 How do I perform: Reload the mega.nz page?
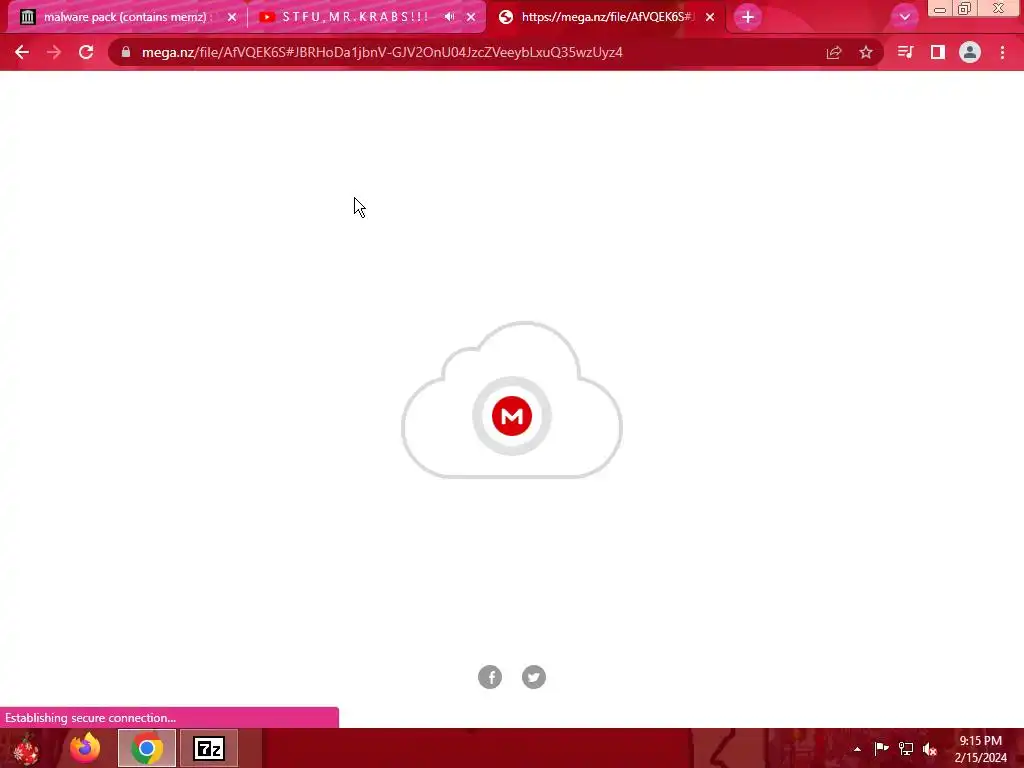86,52
